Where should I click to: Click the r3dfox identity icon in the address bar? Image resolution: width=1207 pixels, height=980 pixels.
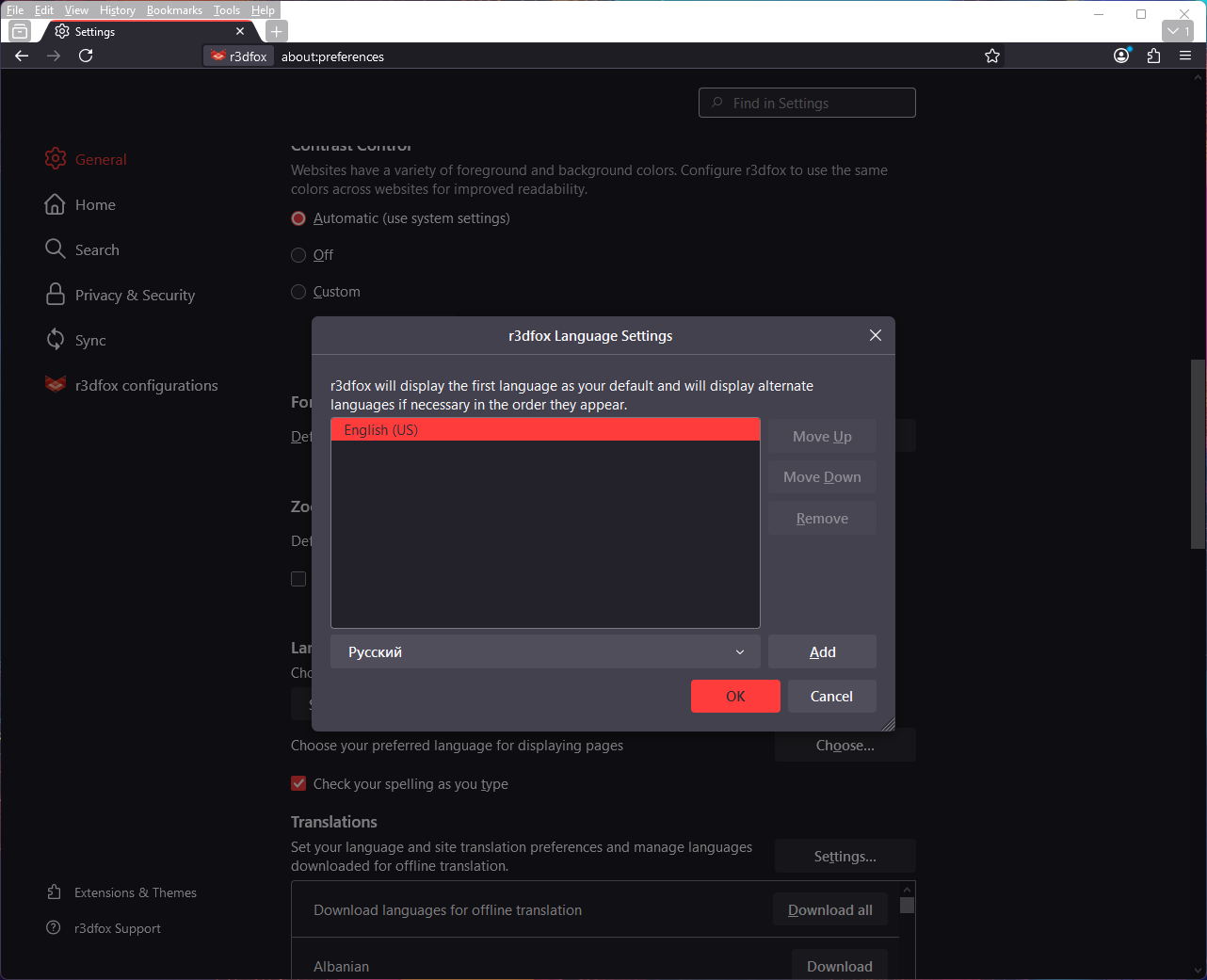[x=239, y=56]
